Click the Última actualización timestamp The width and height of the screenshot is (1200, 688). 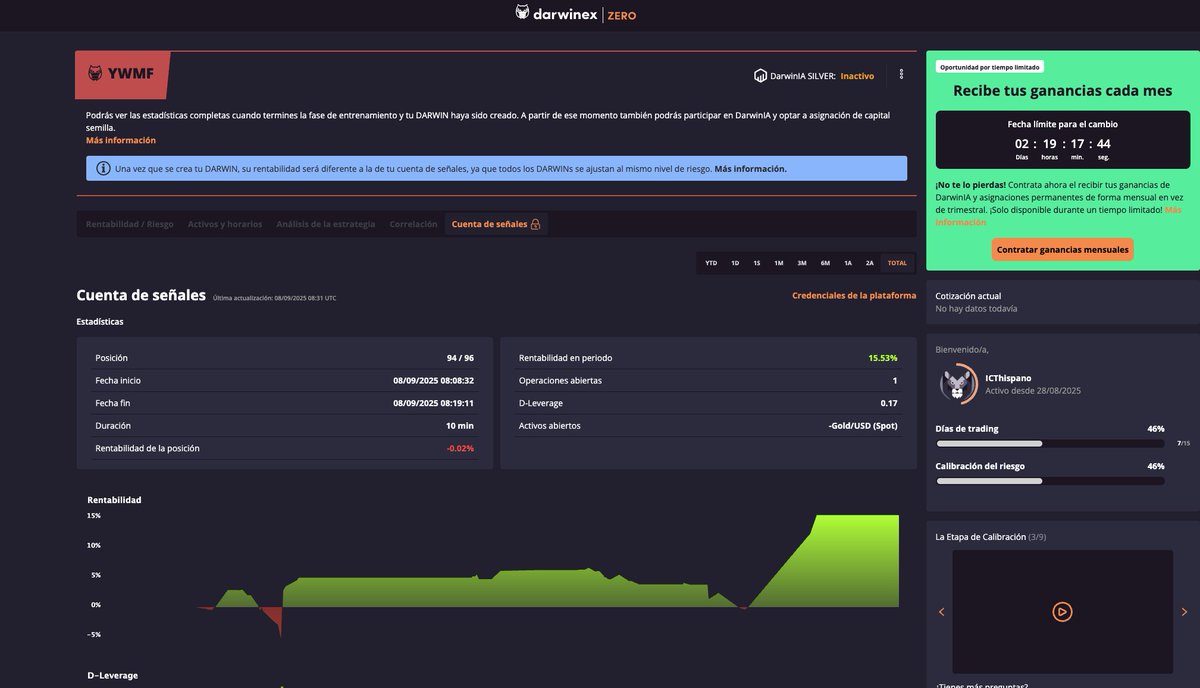(x=274, y=297)
